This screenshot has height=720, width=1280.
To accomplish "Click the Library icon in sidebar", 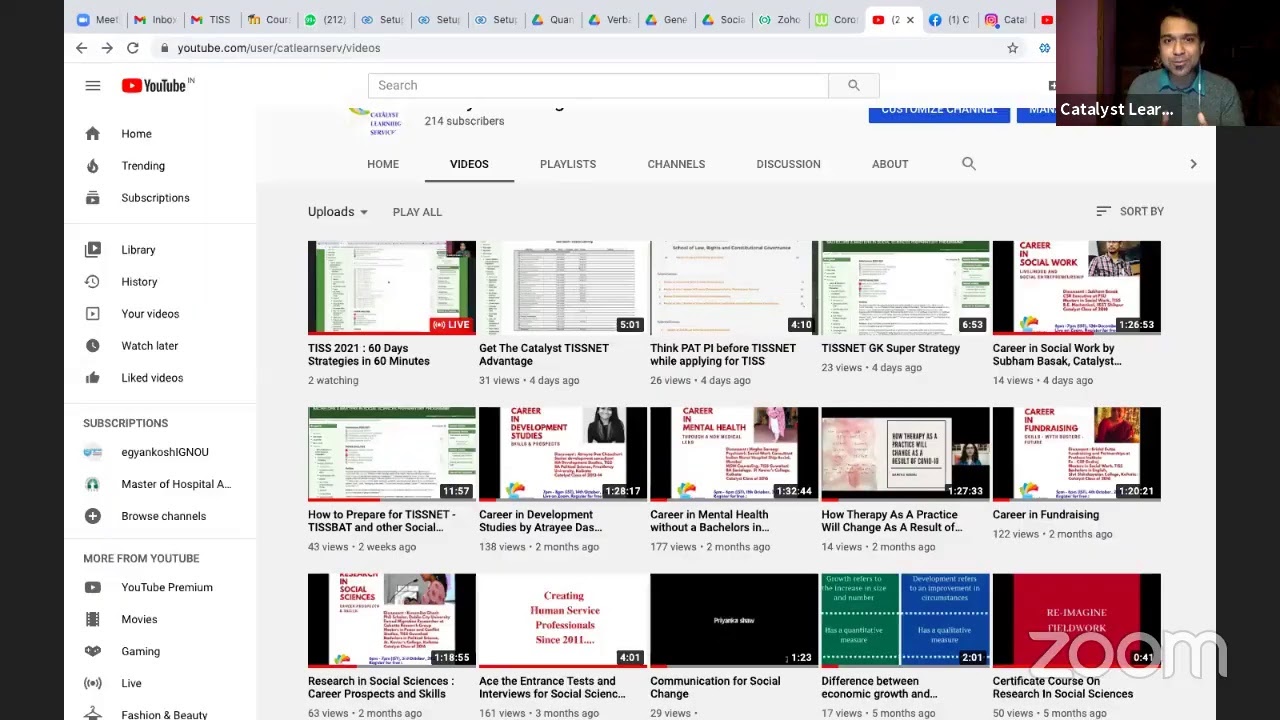I will pos(93,250).
